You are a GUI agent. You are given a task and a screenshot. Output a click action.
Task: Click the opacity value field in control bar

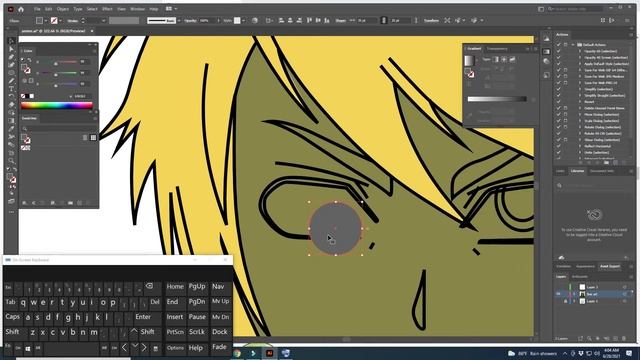[x=207, y=20]
